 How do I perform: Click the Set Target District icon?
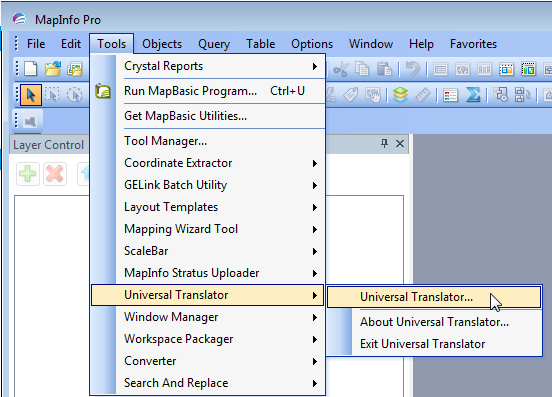(x=501, y=95)
